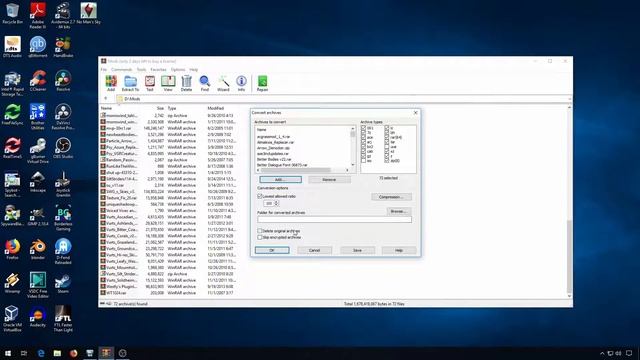Viewport: 640px width, 360px height.
Task: Open the Help menu in the menu bar
Action: coord(193,70)
